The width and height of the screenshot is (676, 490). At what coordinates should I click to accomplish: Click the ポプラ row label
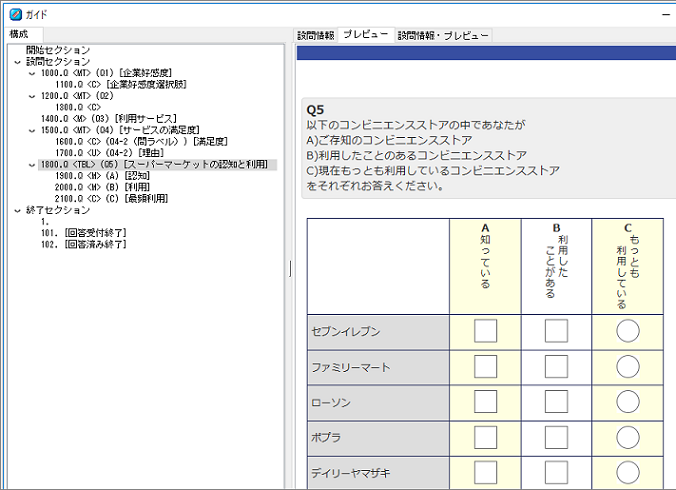(x=378, y=438)
